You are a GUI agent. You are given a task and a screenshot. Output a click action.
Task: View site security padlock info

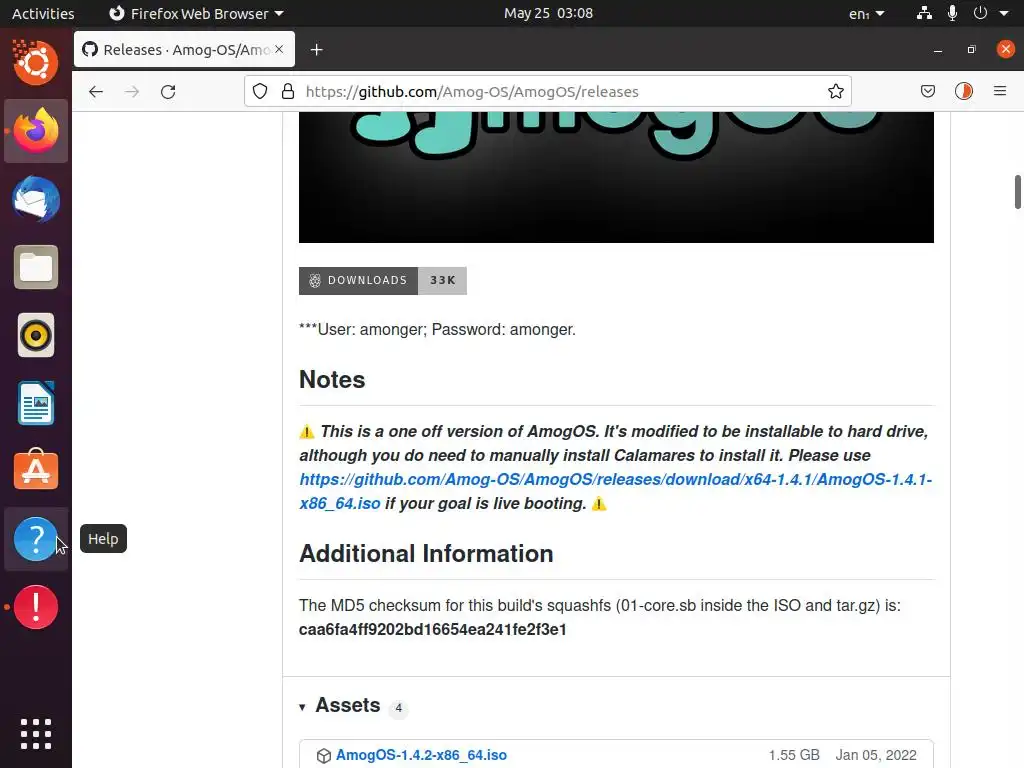point(287,91)
